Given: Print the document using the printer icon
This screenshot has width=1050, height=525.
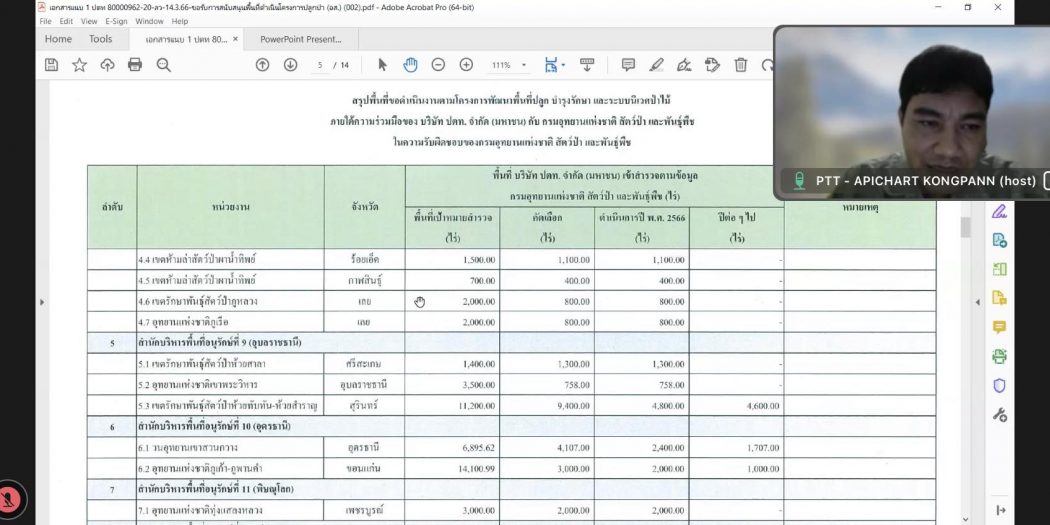Looking at the screenshot, I should (135, 65).
